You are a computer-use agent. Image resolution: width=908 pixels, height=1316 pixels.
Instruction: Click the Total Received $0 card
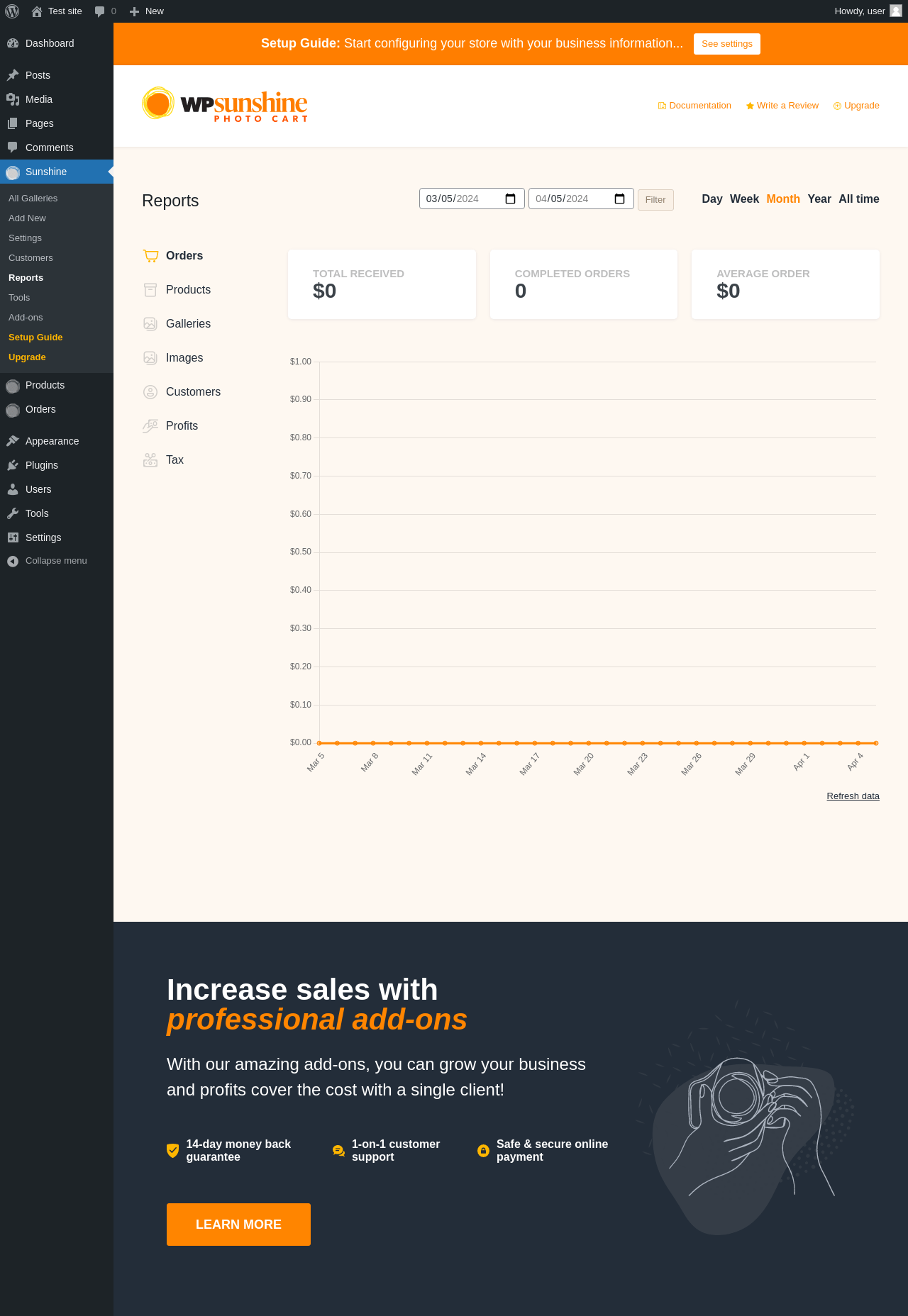click(382, 284)
